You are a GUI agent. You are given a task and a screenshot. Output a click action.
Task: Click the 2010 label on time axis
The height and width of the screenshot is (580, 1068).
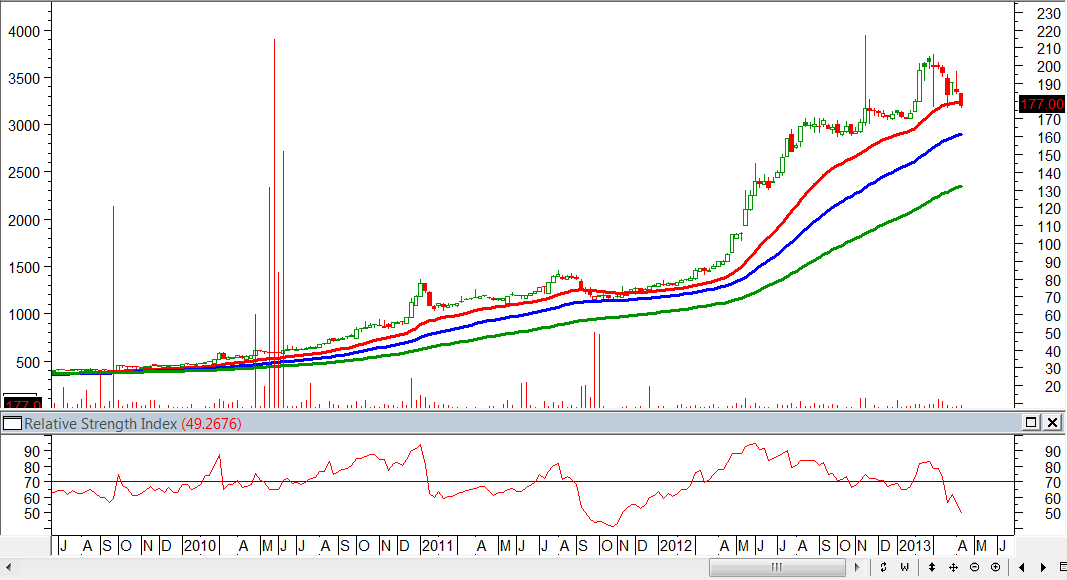(x=200, y=546)
